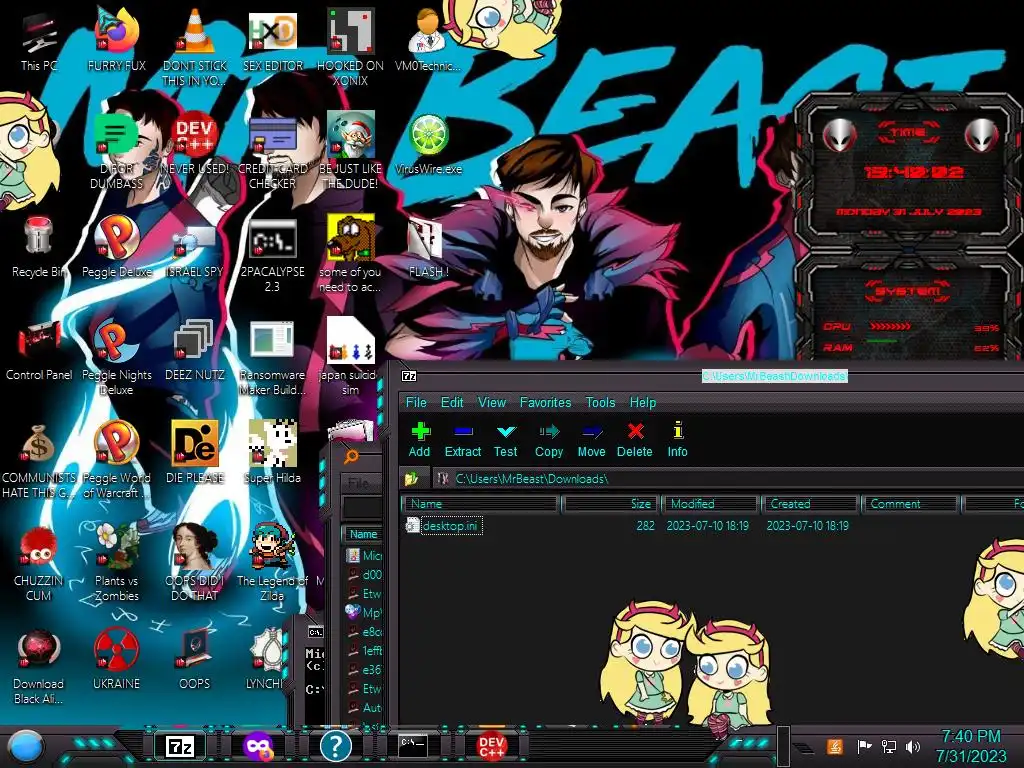
Task: Select the DEV C++ NEVER USED icon
Action: [195, 144]
